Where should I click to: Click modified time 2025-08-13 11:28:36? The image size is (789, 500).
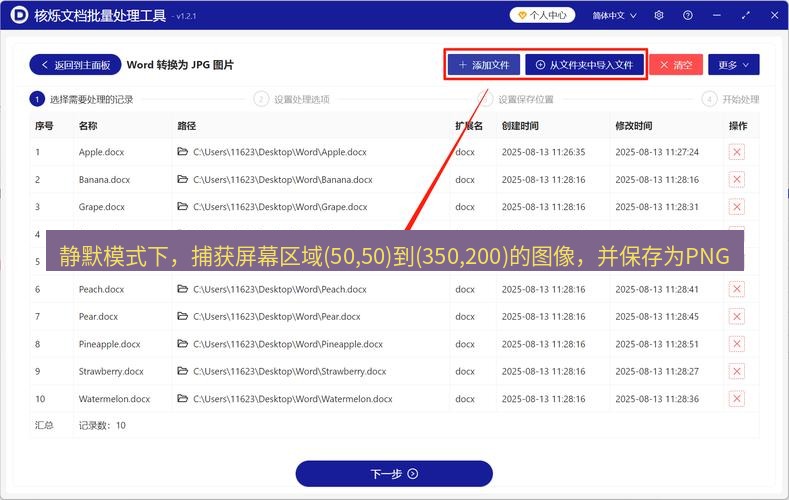(657, 399)
